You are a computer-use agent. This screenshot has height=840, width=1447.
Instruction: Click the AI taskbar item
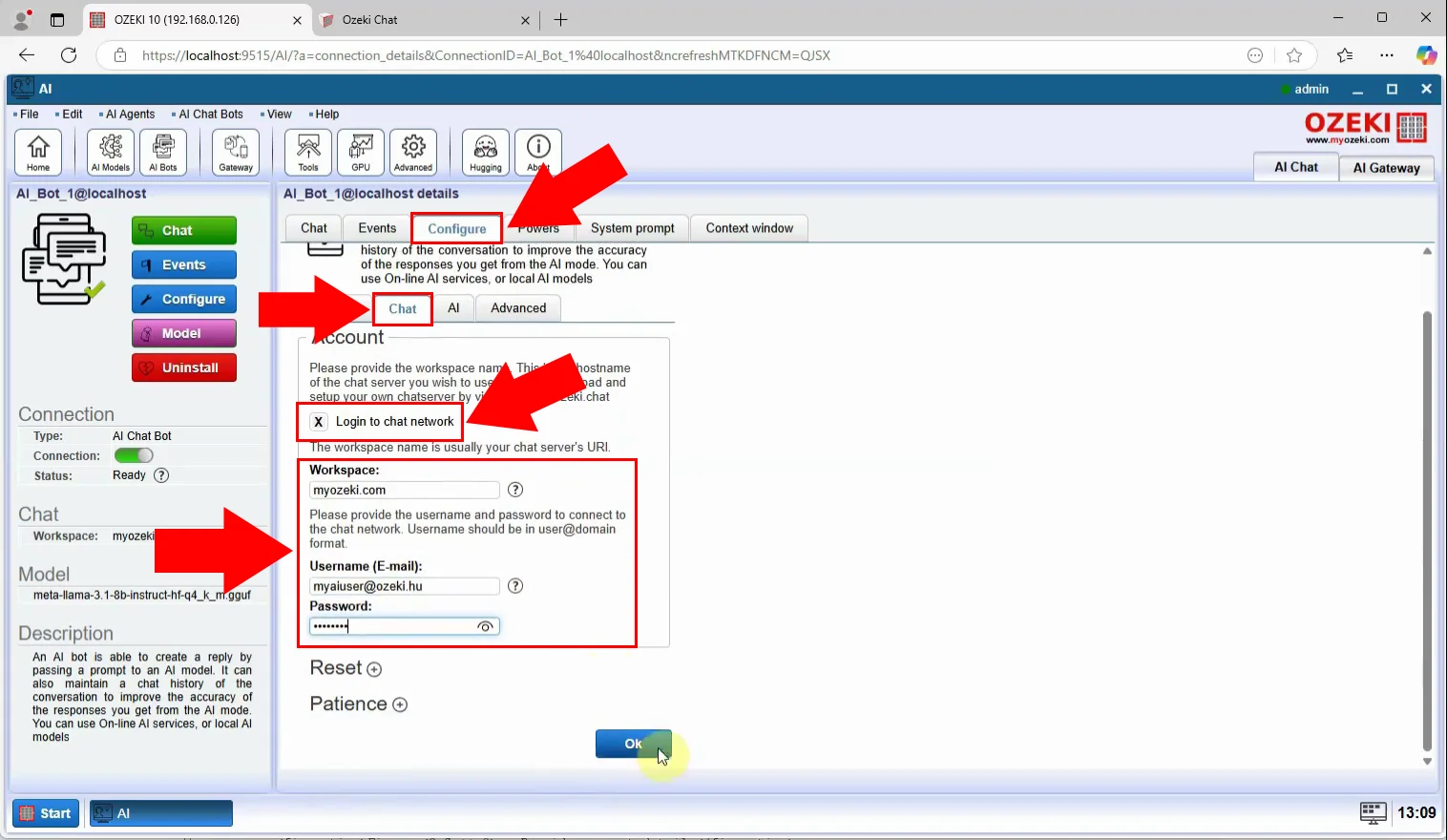(x=161, y=813)
